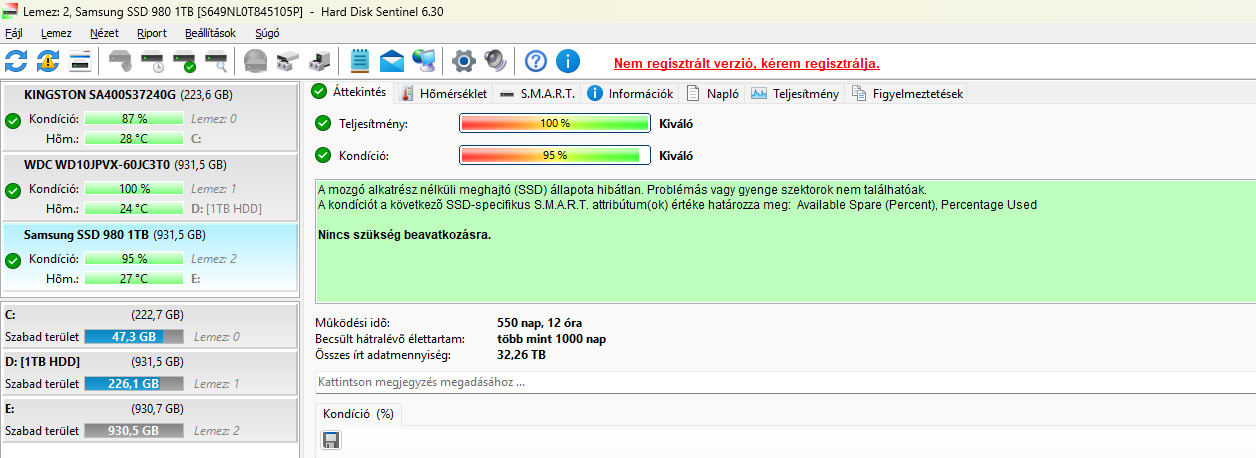This screenshot has width=1256, height=458.
Task: Click the disk with clock toolbar icon
Action: (x=152, y=61)
